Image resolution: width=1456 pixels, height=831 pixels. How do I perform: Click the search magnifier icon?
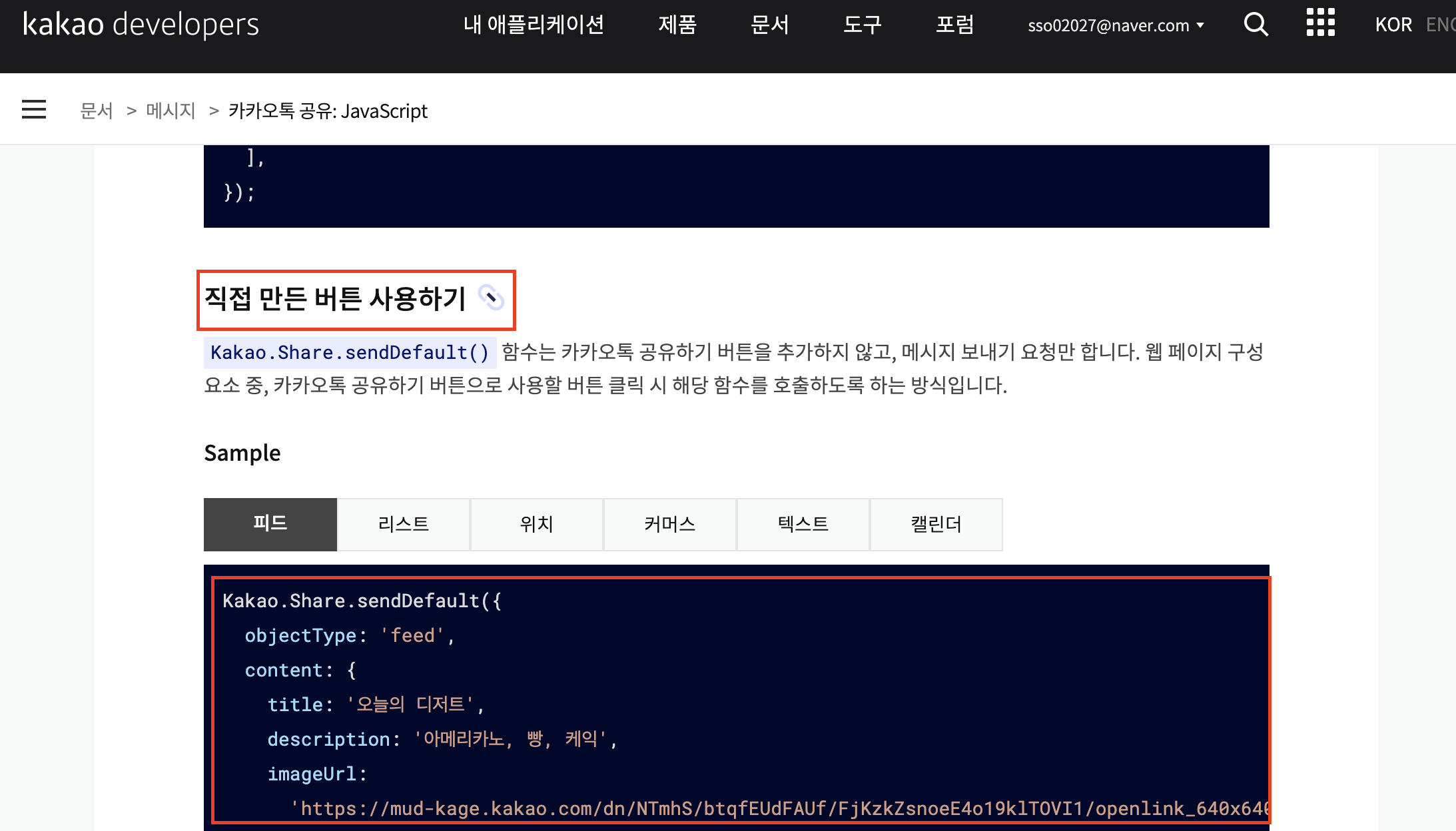coord(1256,25)
